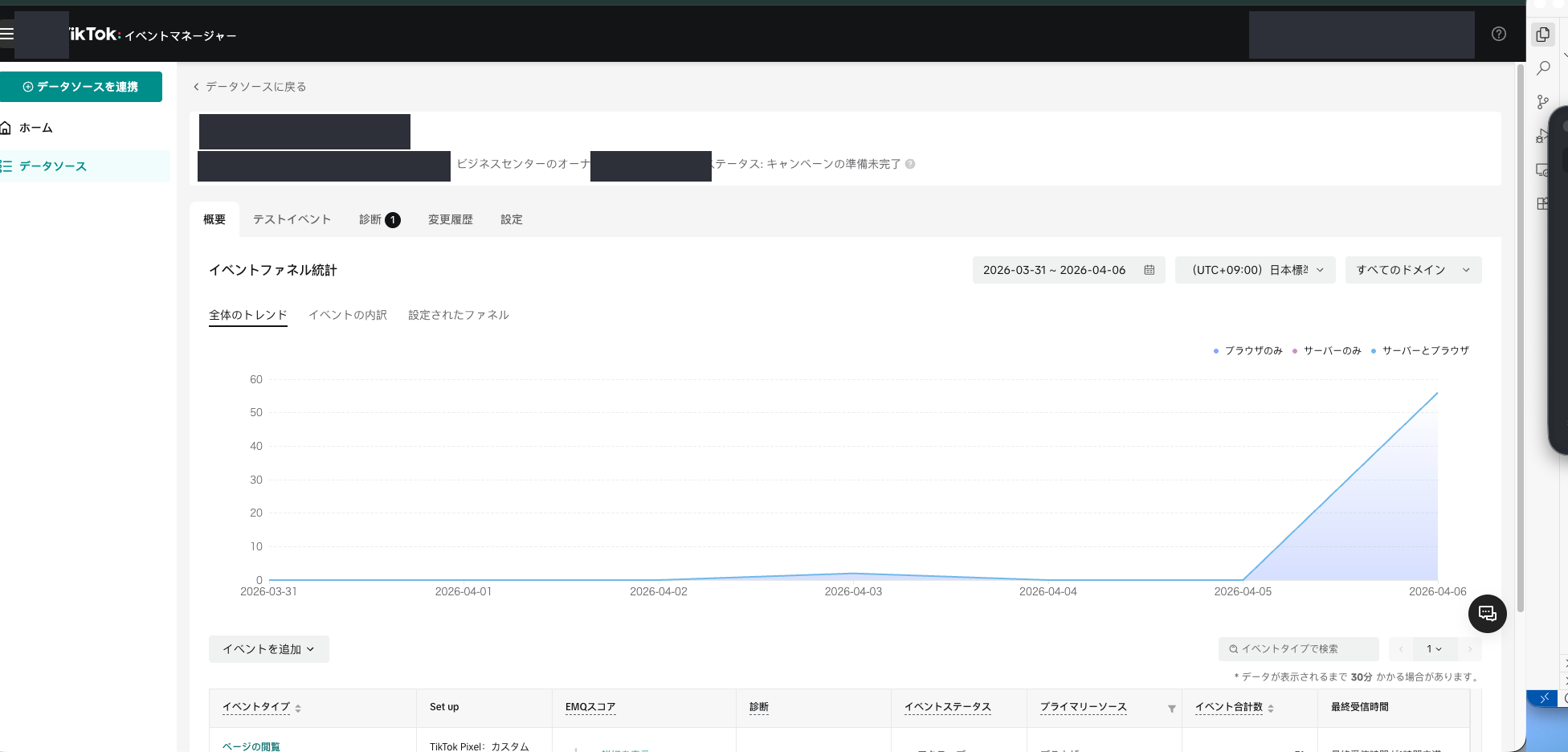Toggle sorting on the イベント合計数 column

tap(1271, 708)
